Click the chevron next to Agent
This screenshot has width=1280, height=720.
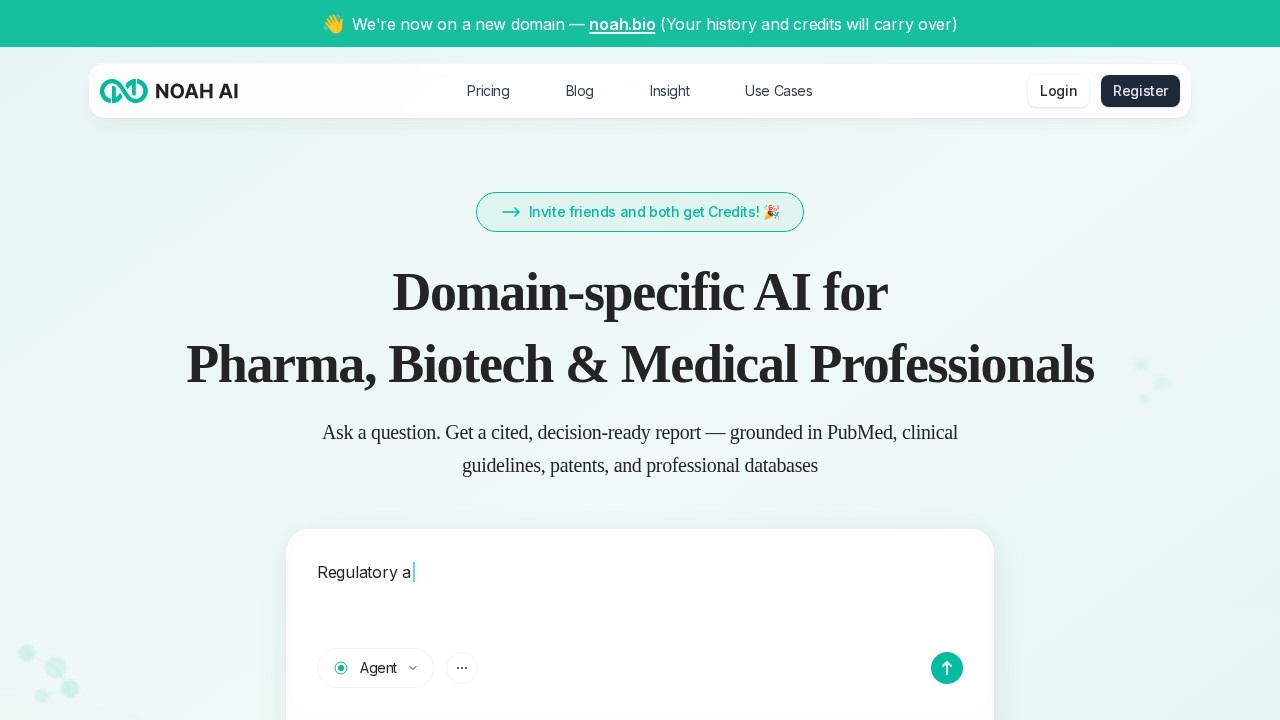pyautogui.click(x=413, y=668)
